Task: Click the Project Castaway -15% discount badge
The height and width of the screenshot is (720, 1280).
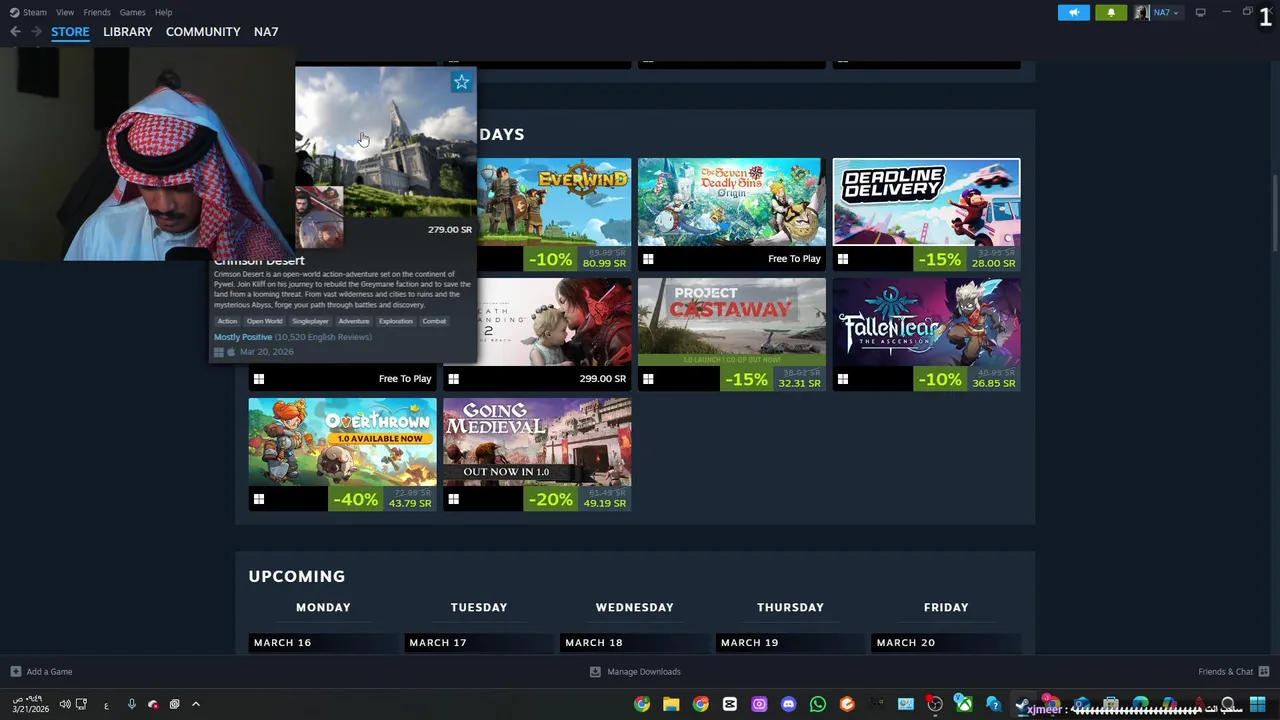Action: [746, 380]
